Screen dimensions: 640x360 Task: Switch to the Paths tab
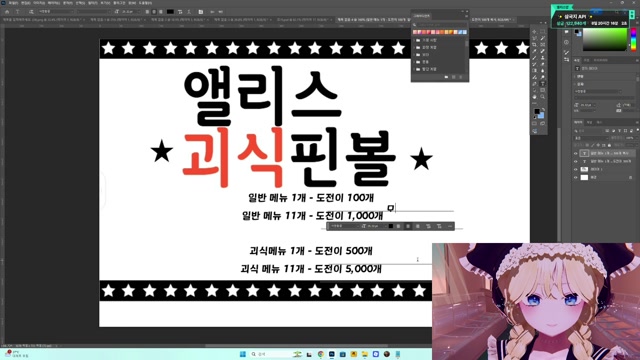(599, 122)
